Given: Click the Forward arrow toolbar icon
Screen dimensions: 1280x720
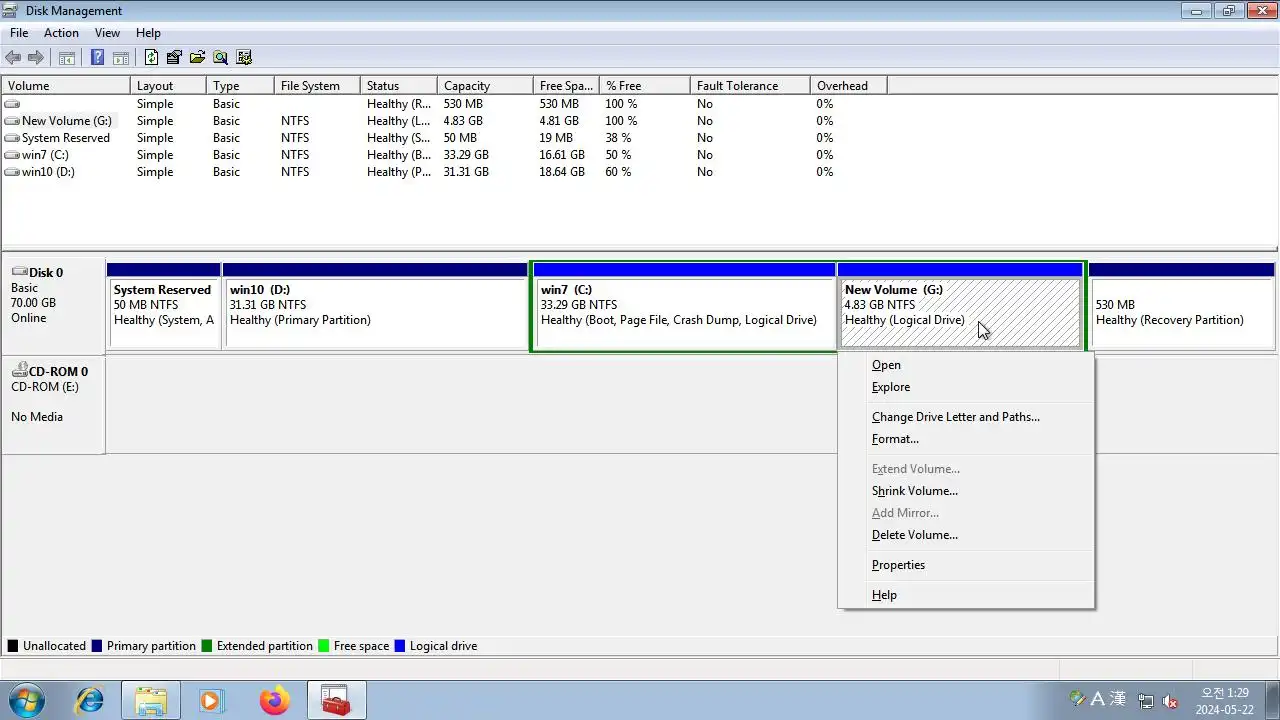Looking at the screenshot, I should coord(36,58).
